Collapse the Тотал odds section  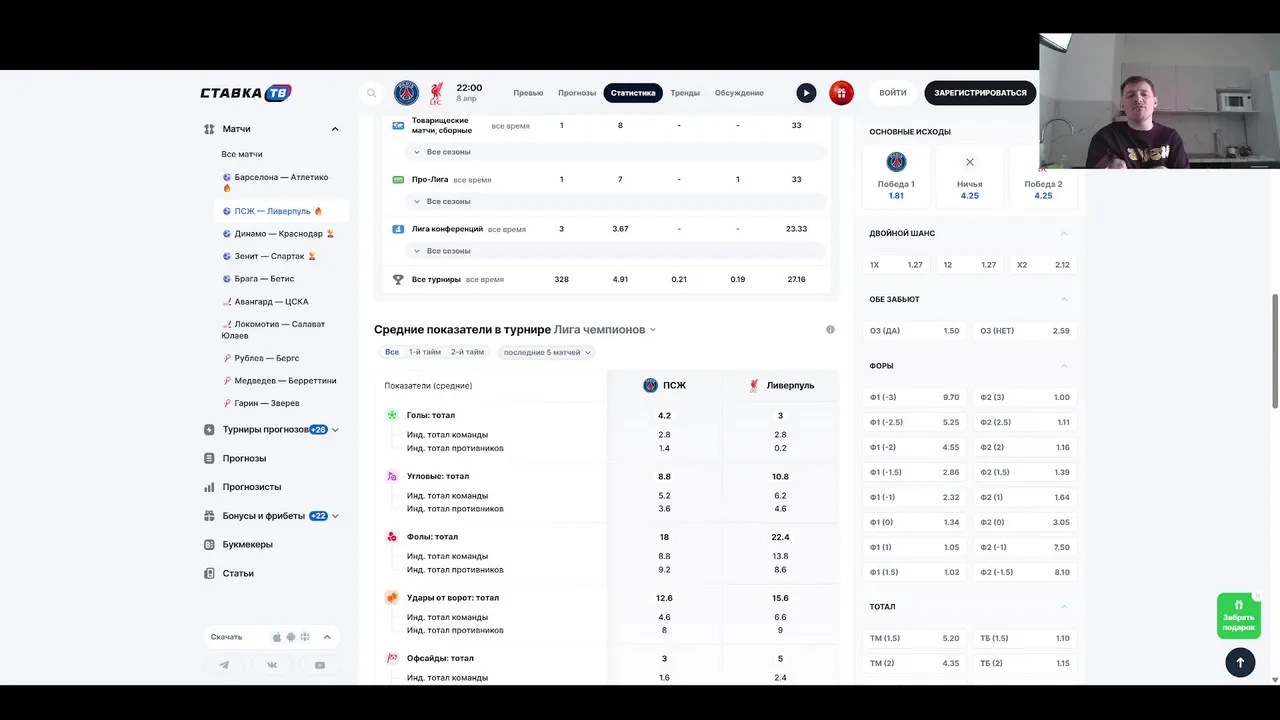[x=1064, y=607]
